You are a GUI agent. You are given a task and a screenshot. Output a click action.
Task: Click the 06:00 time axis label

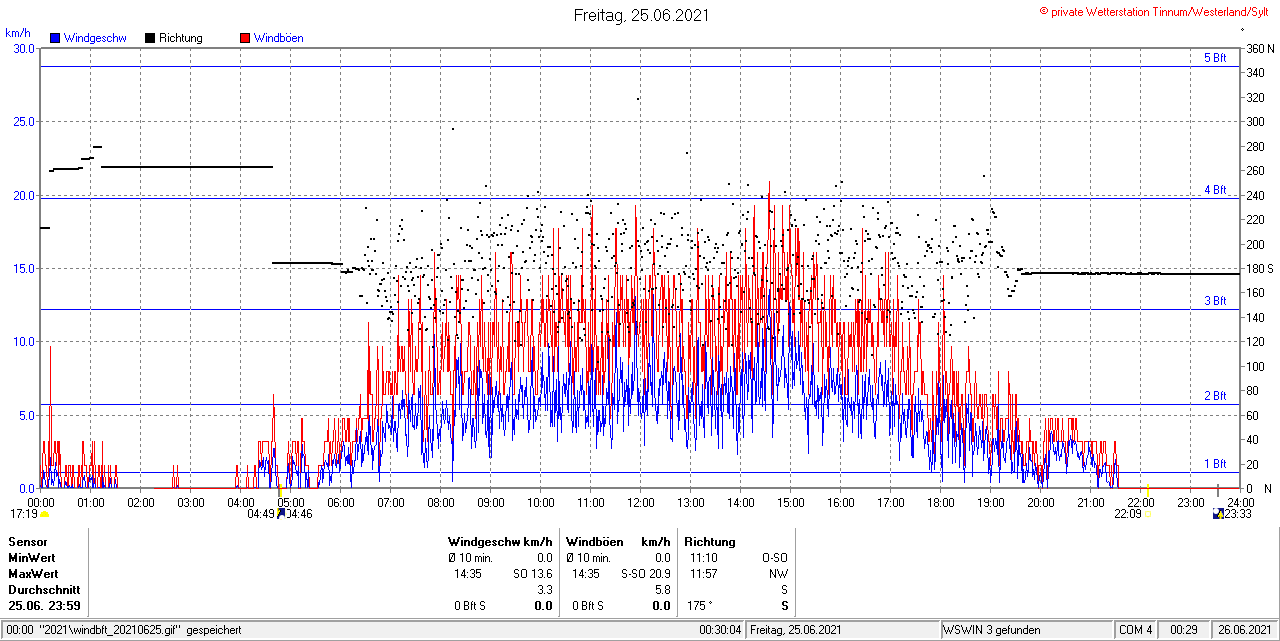341,502
